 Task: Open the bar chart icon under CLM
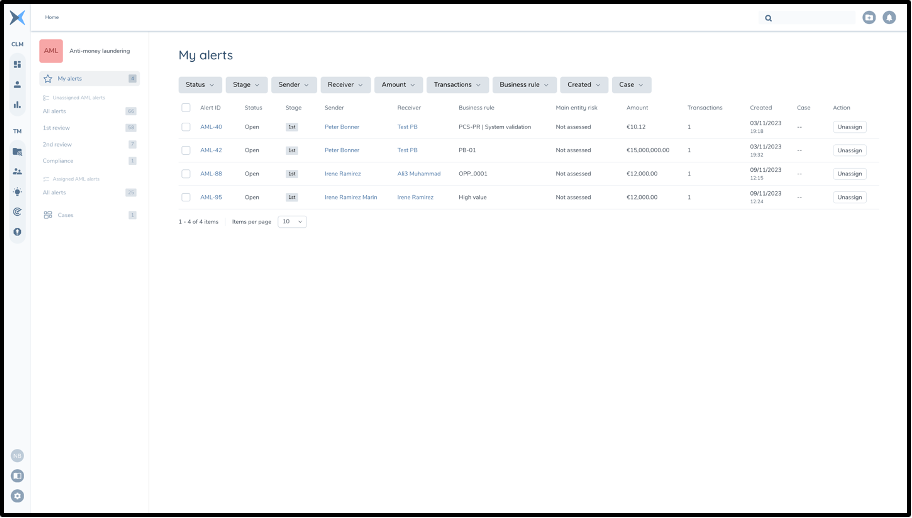pyautogui.click(x=17, y=104)
